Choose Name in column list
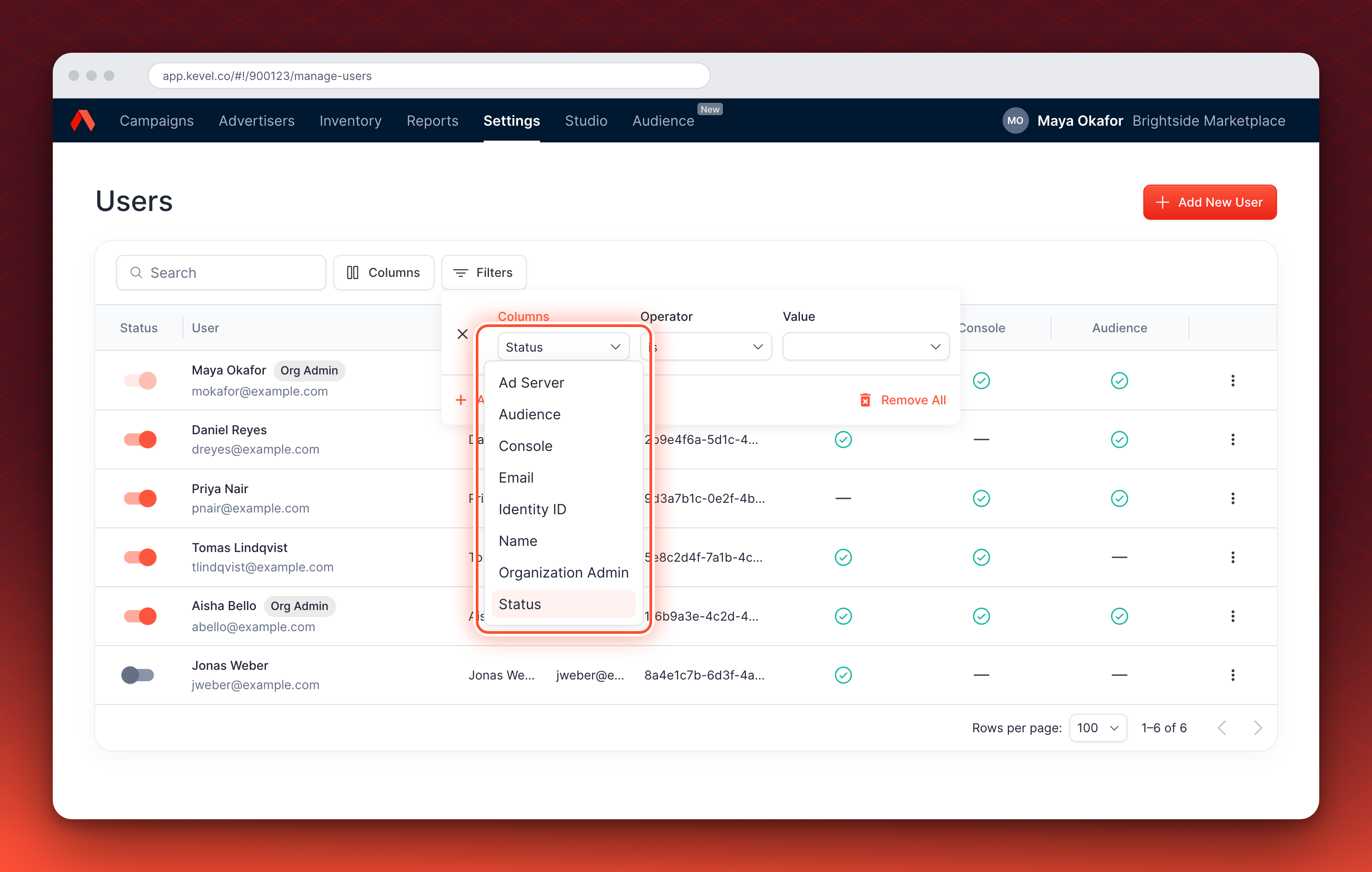The height and width of the screenshot is (872, 1372). click(563, 541)
